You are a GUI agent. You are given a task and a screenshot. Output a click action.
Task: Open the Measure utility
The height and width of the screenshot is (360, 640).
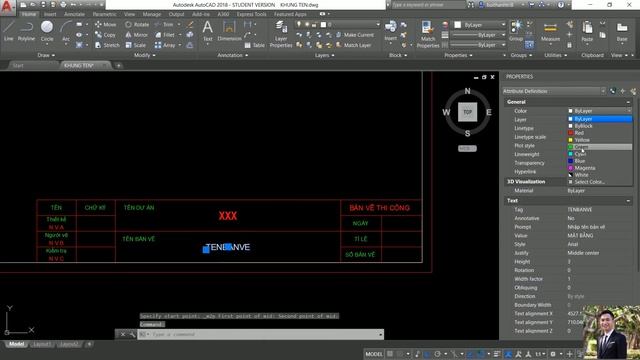coord(550,31)
